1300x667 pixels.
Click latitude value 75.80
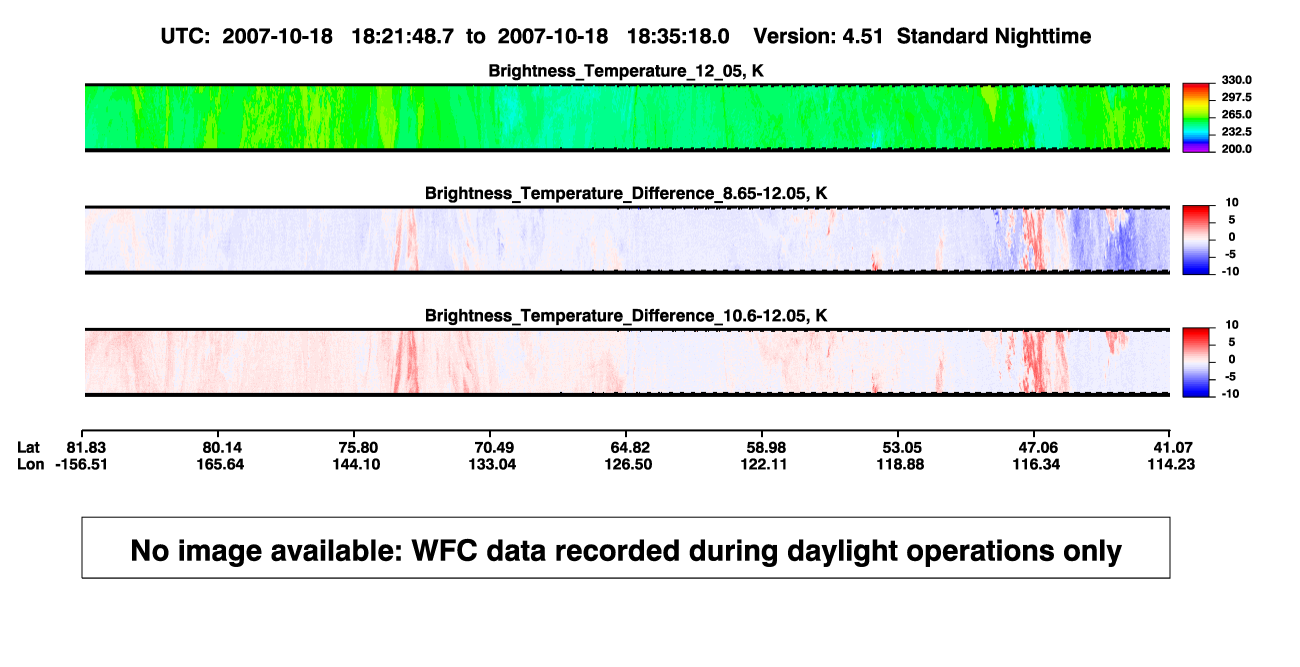click(358, 447)
